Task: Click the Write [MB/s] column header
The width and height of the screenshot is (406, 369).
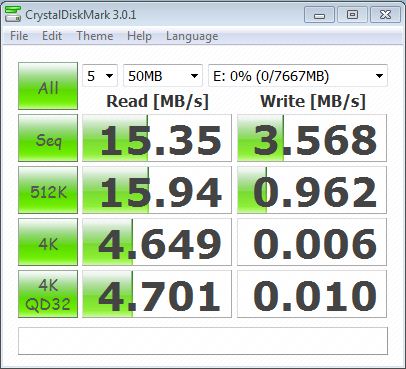Action: (x=313, y=101)
